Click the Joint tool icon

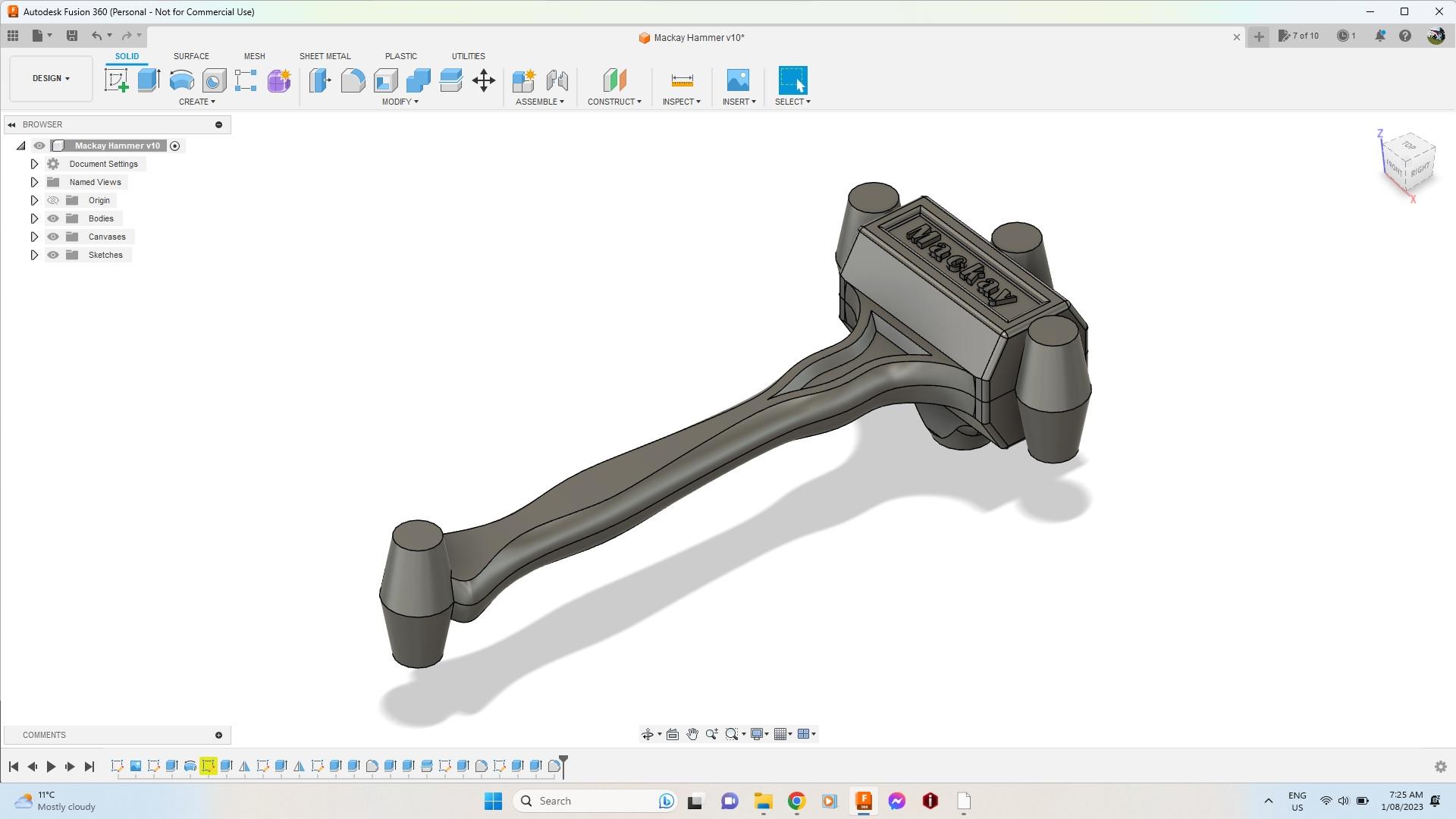(557, 80)
